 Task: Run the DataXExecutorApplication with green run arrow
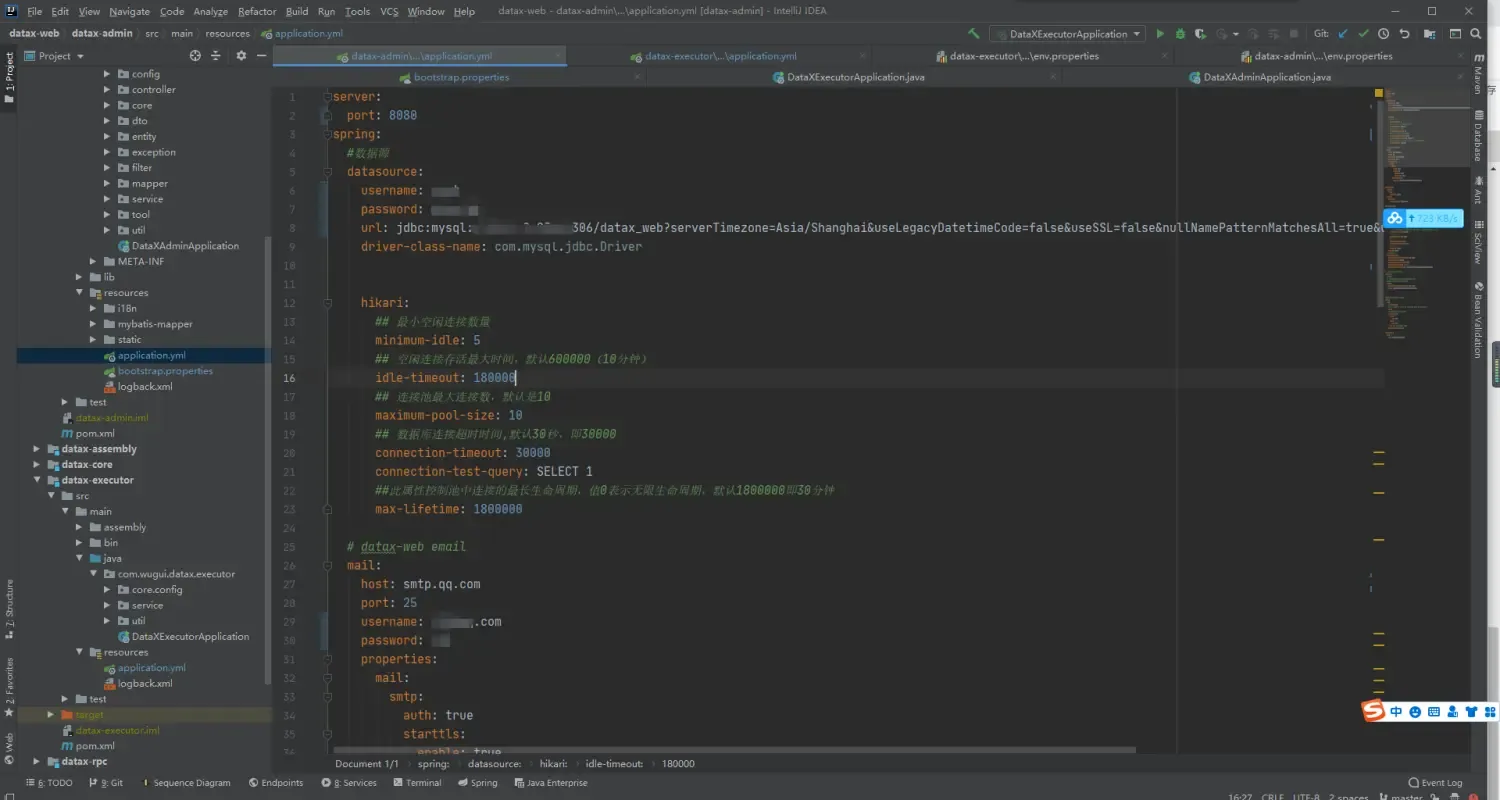click(1160, 33)
